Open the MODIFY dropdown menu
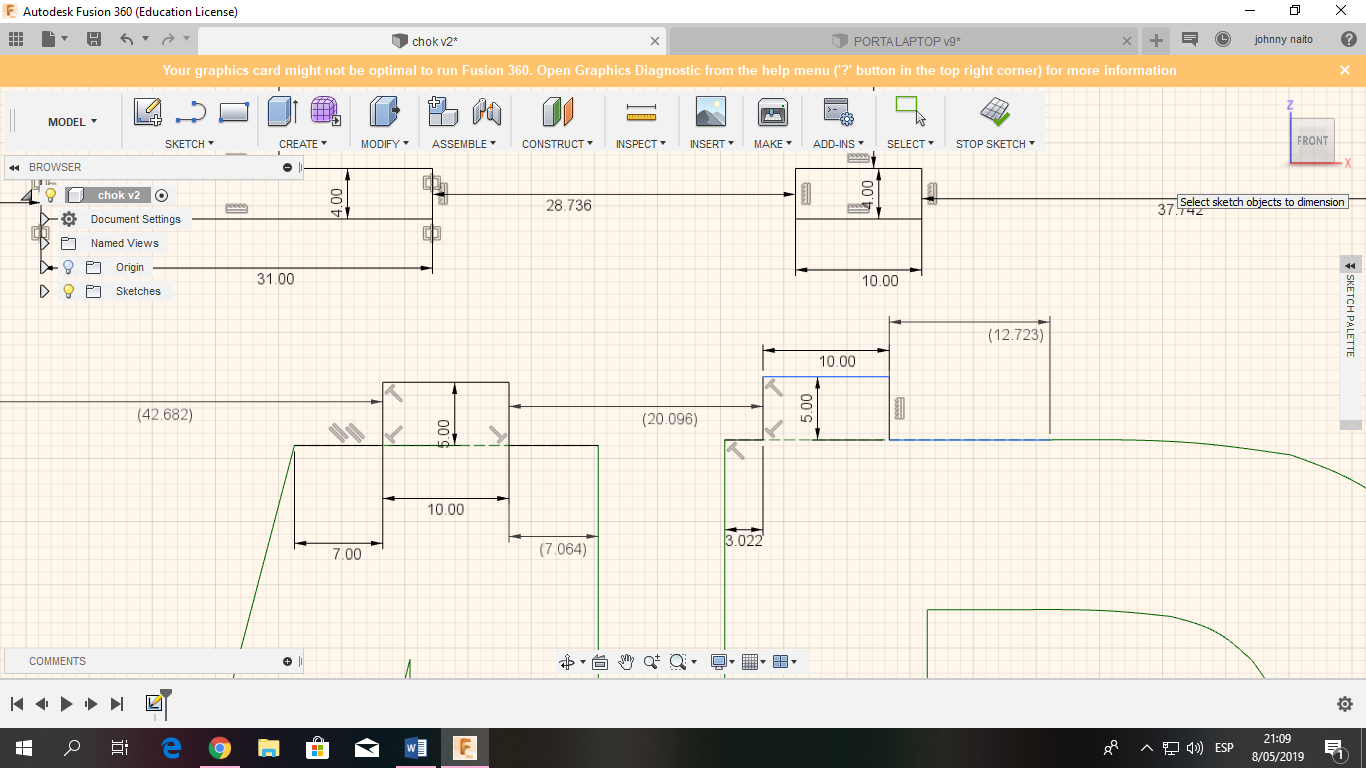 click(x=385, y=144)
